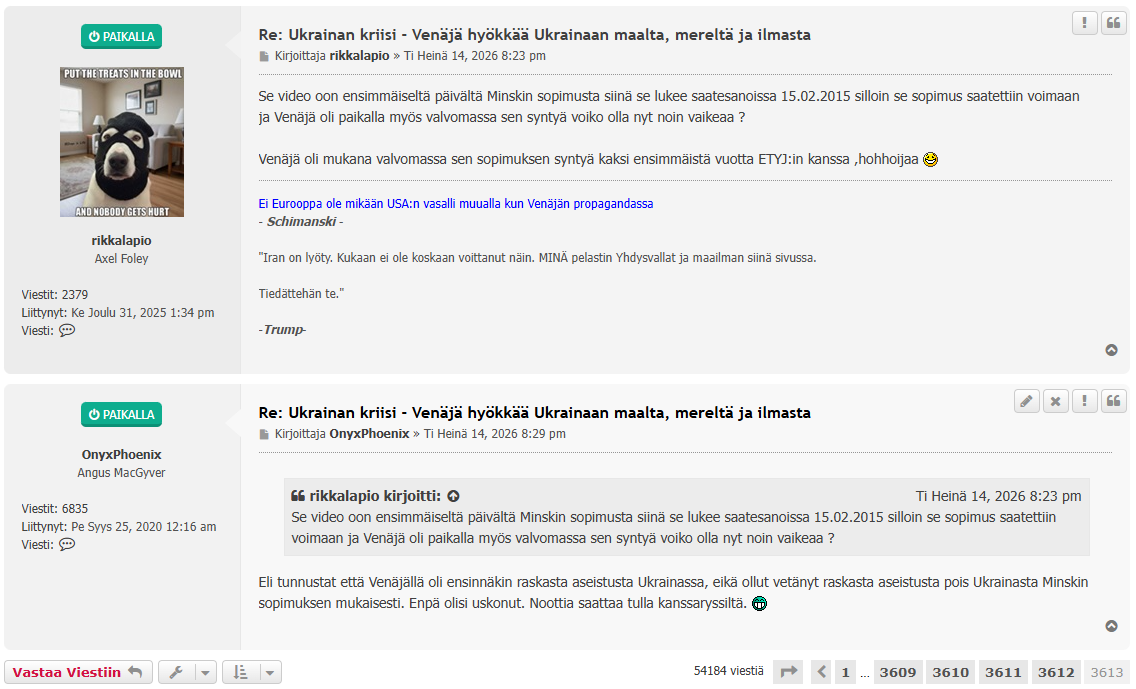Open rikkalapio's contact speech bubble icon
Viewport: 1136px width, 689px height.
pyautogui.click(x=67, y=330)
